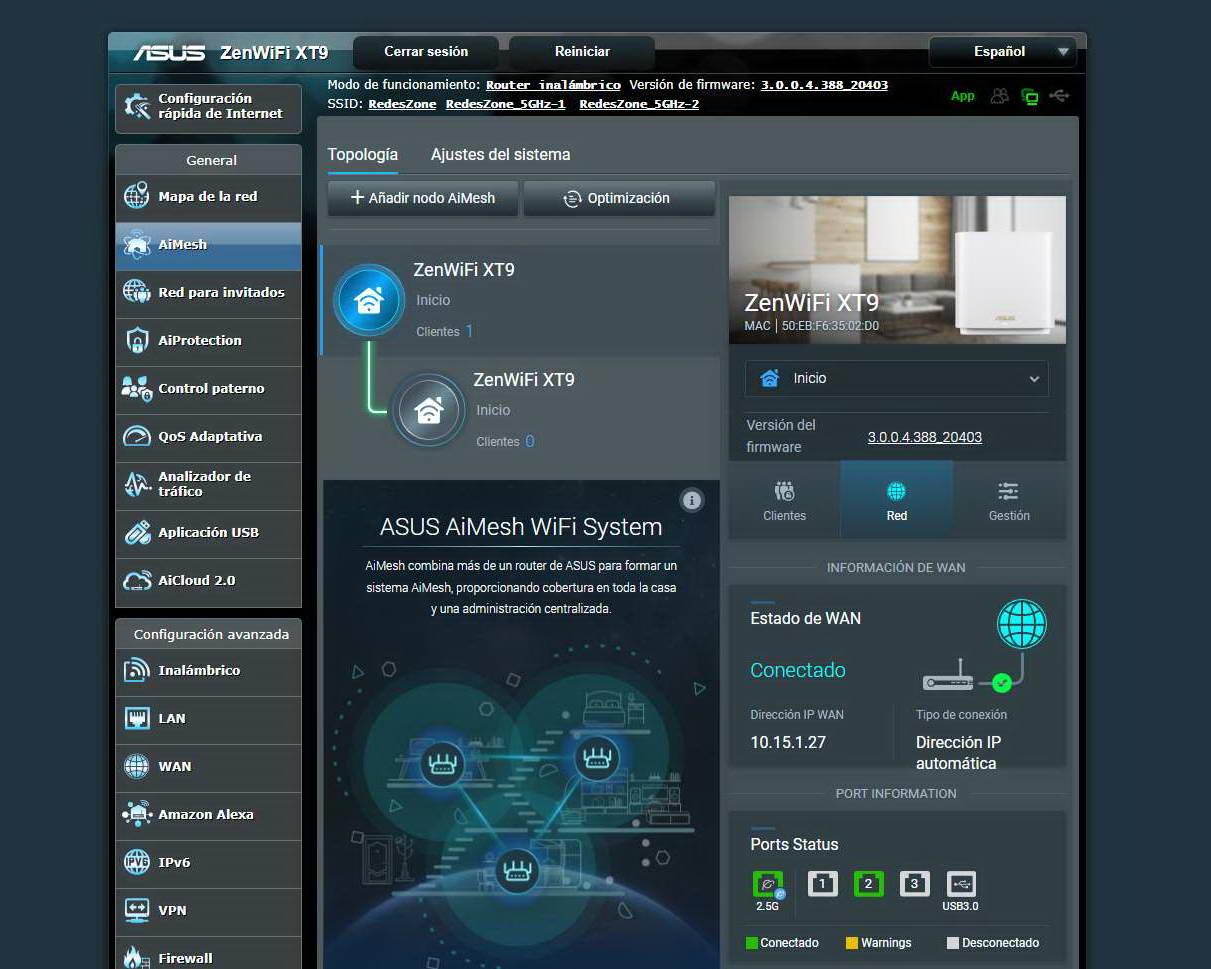The image size is (1211, 969).
Task: Click the info icon on AiMesh banner
Action: click(x=691, y=500)
